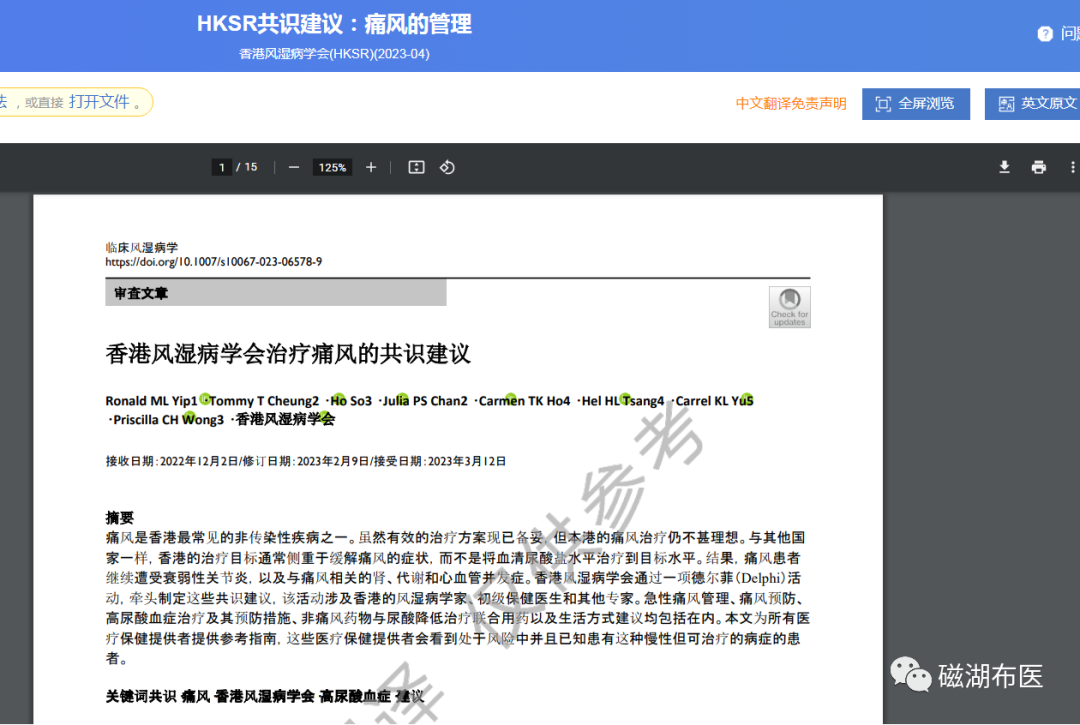Click the journal name 临床风湿病学

pyautogui.click(x=142, y=247)
